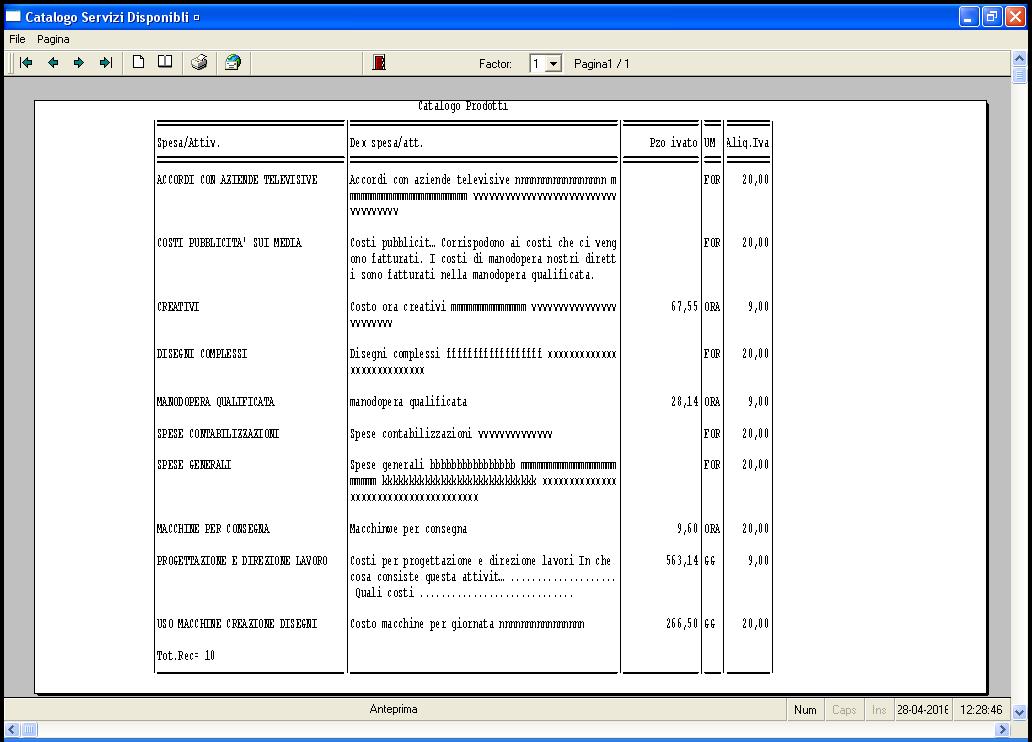Screen dimensions: 1032x742
Task: Click price value 563,14
Action: 682,561
